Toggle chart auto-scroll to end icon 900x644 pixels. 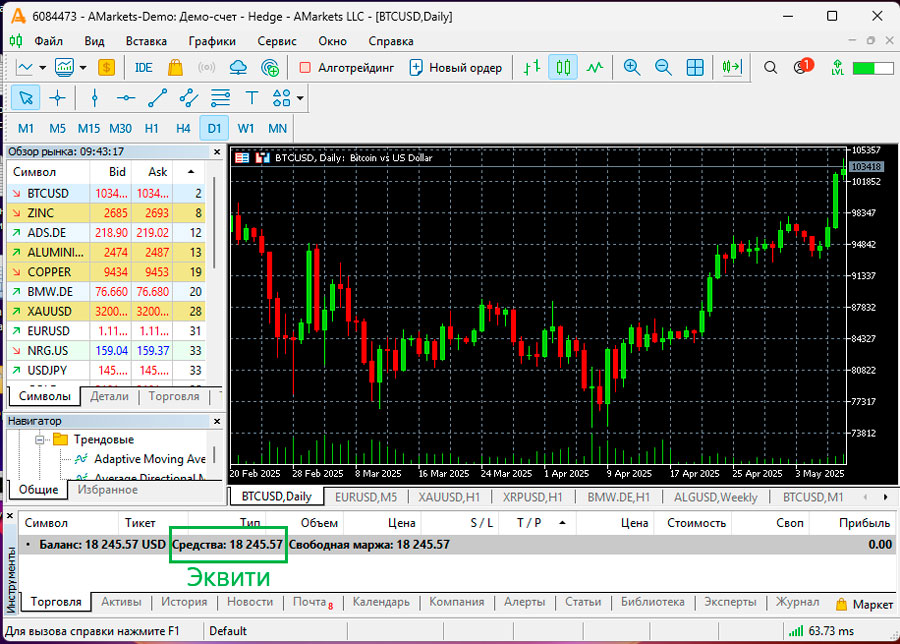(732, 68)
